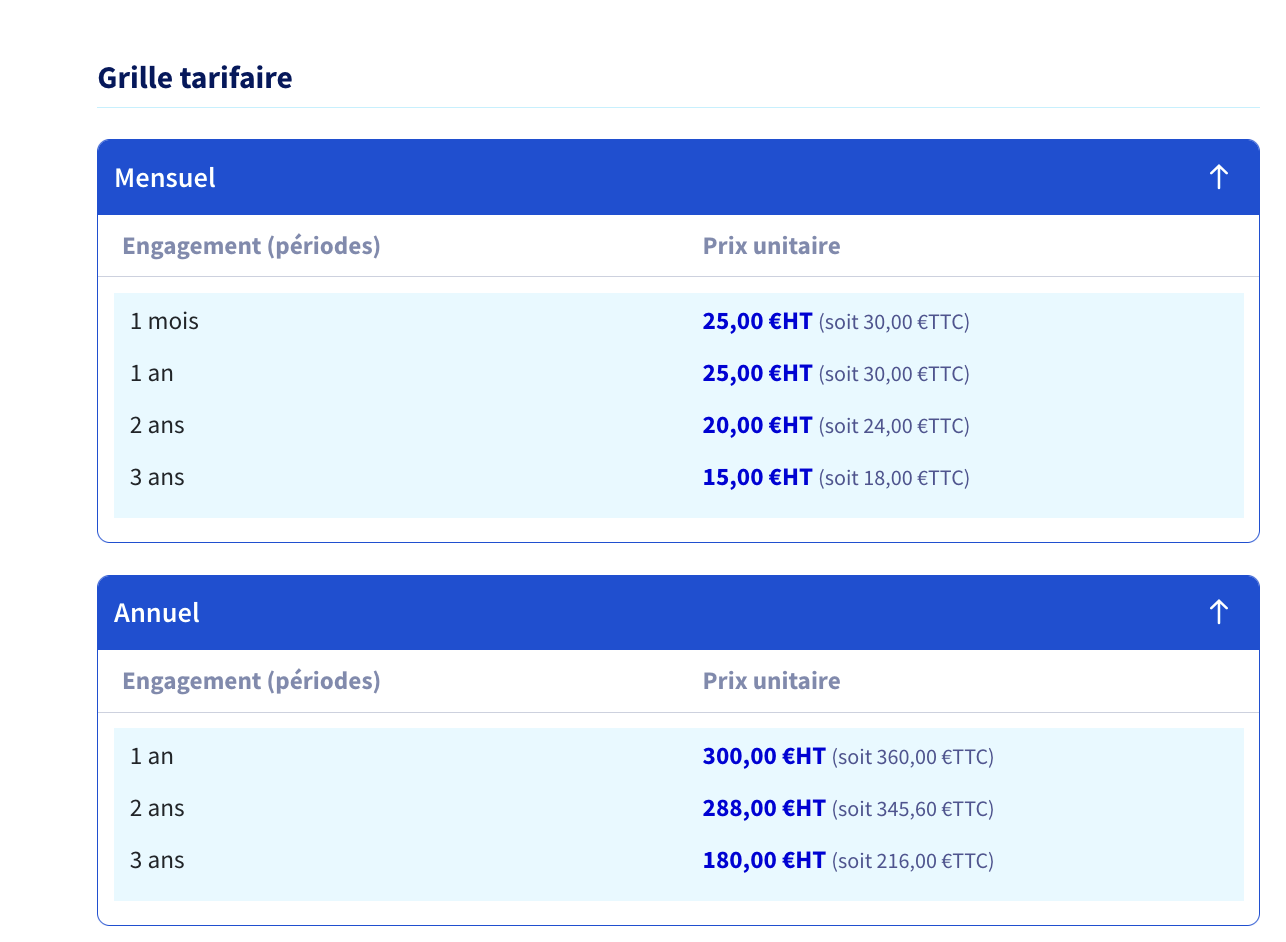Click the Engagement (périodes) column header in Mensuel

pos(251,246)
